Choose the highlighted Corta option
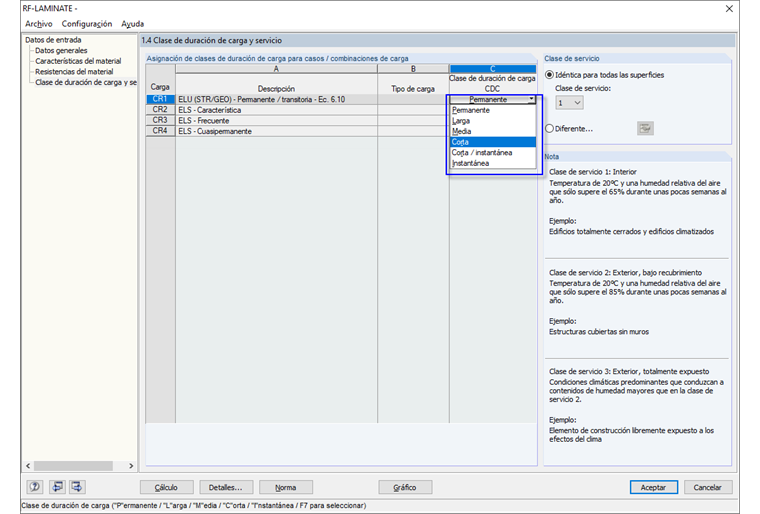 (x=492, y=142)
